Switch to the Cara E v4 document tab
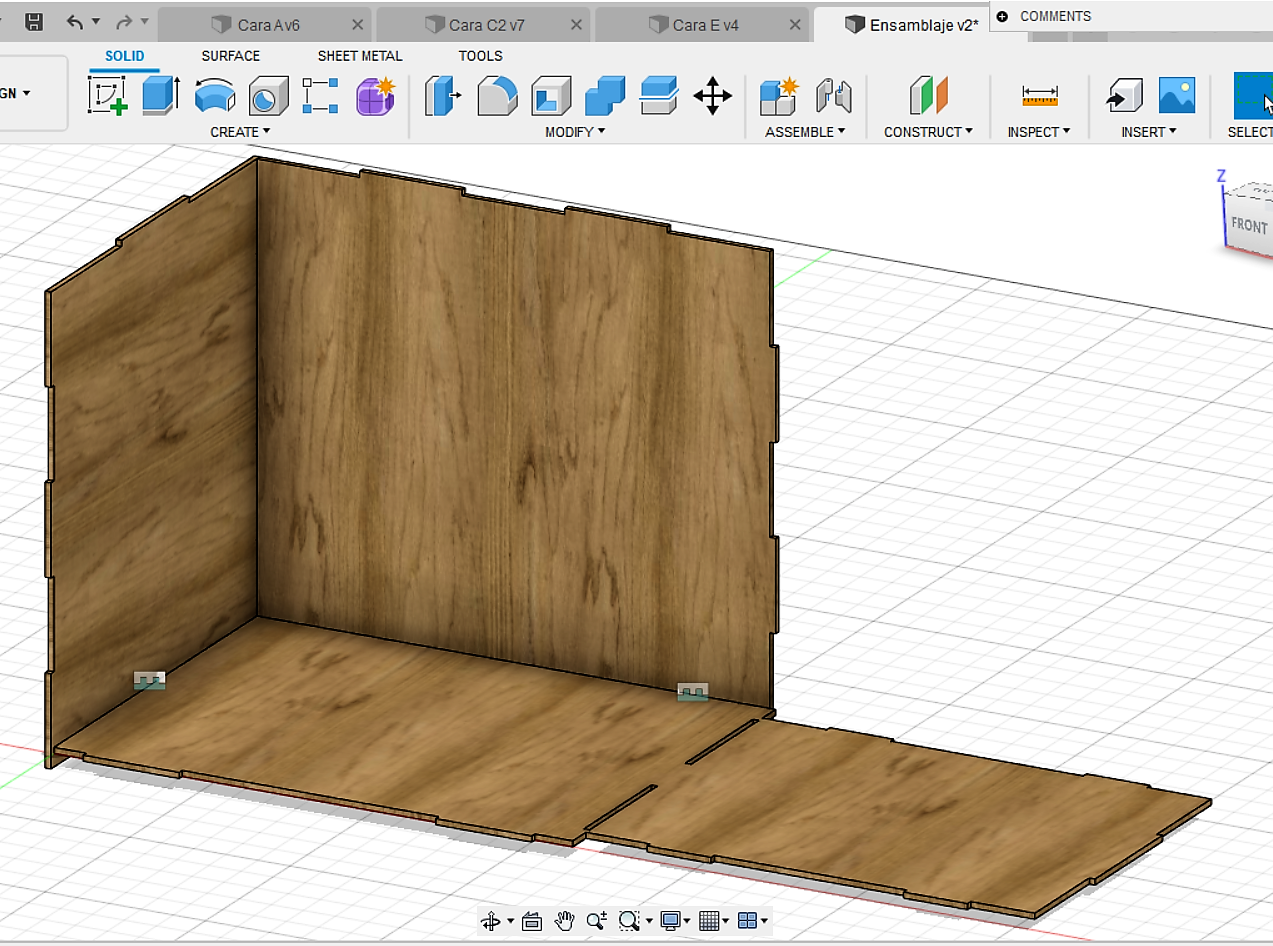The image size is (1273, 946). [701, 25]
